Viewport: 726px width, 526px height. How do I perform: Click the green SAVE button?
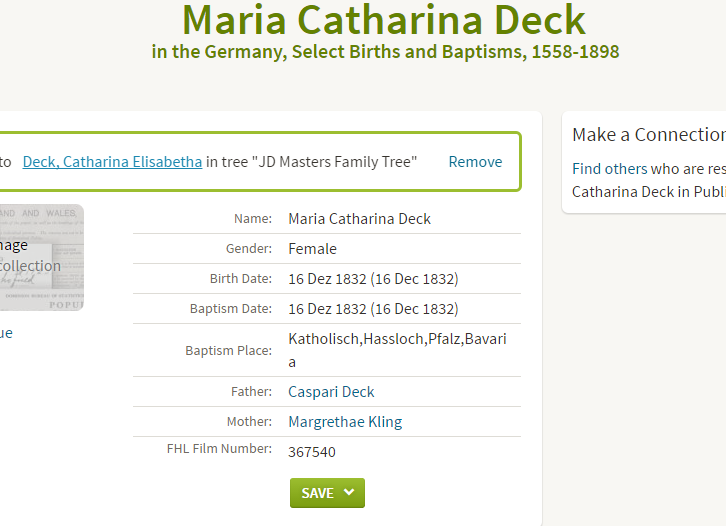(x=327, y=493)
